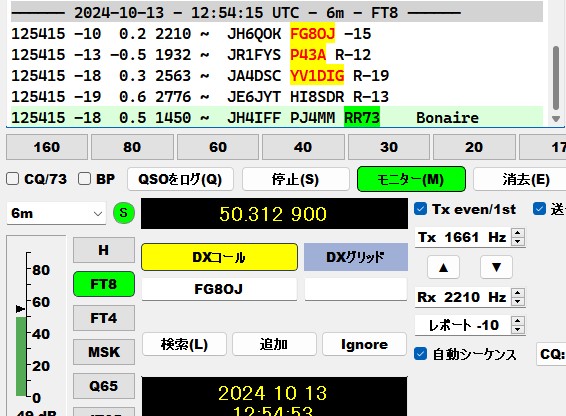
Task: Click the down arrow frequency shift button
Action: pyautogui.click(x=496, y=267)
